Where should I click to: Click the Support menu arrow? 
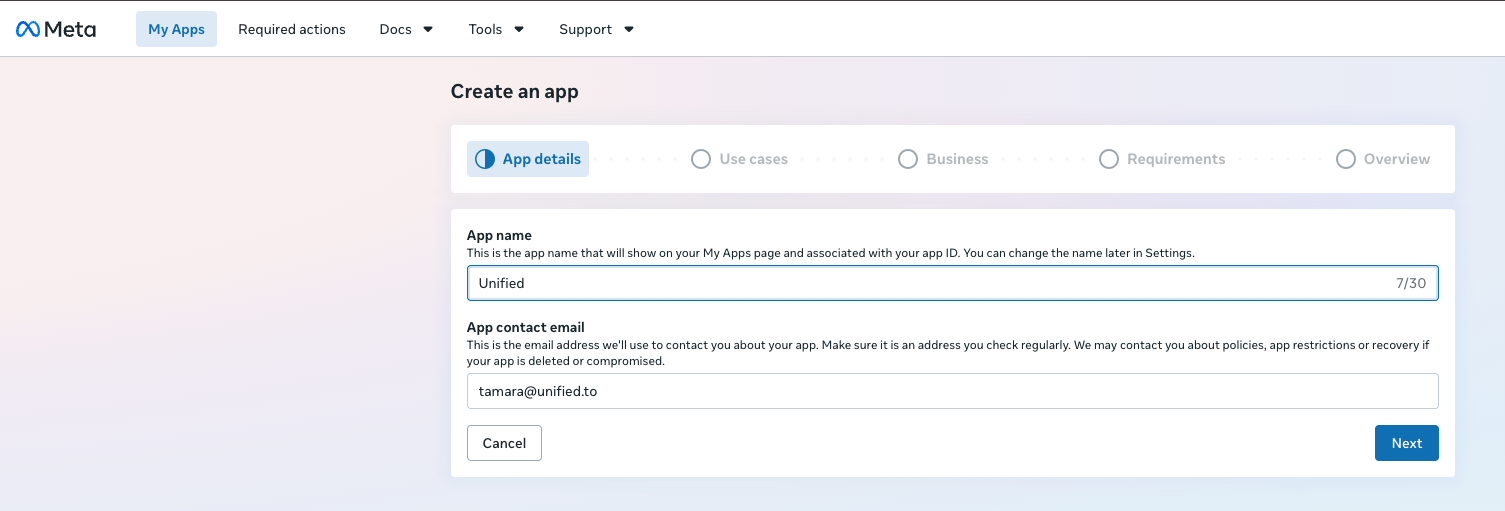click(629, 29)
